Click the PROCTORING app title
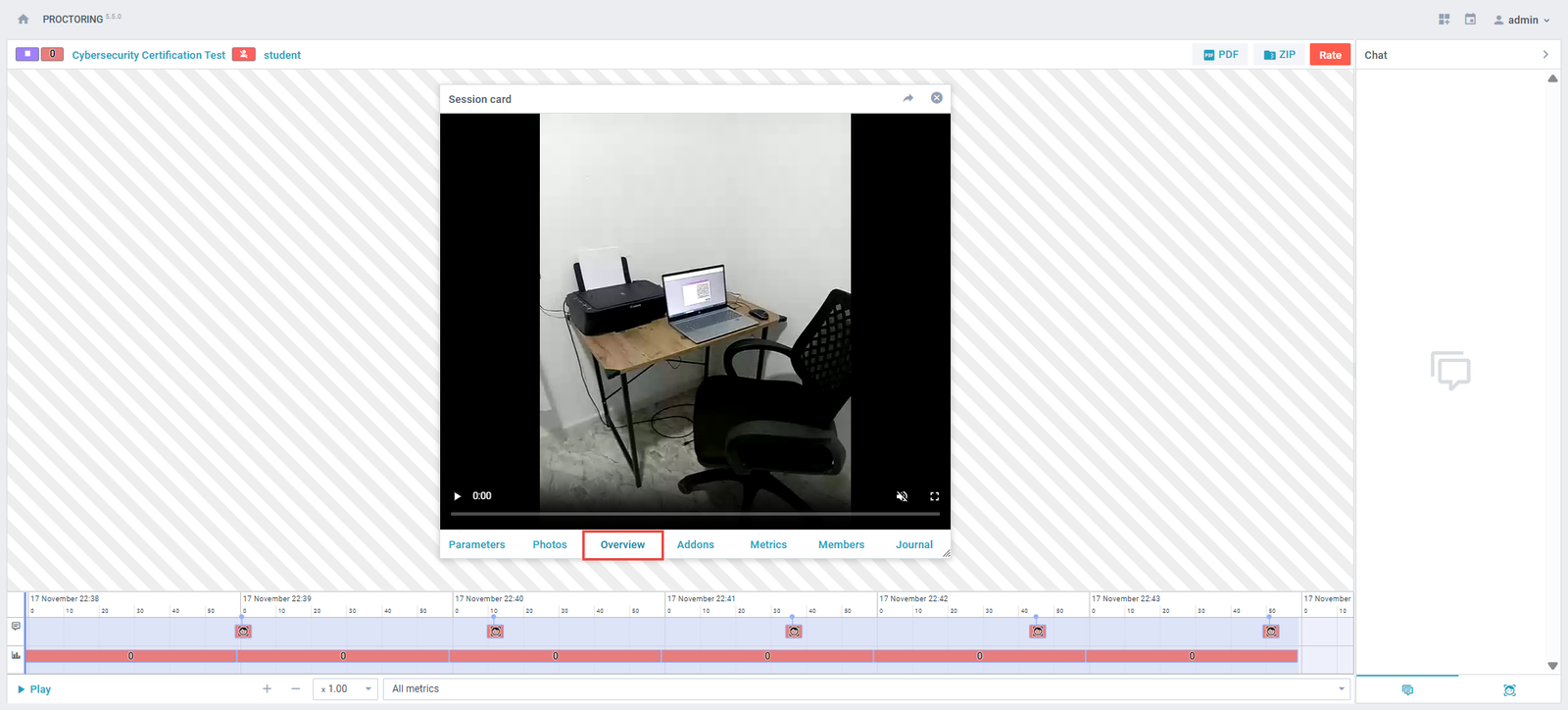This screenshot has width=1568, height=710. [x=73, y=20]
